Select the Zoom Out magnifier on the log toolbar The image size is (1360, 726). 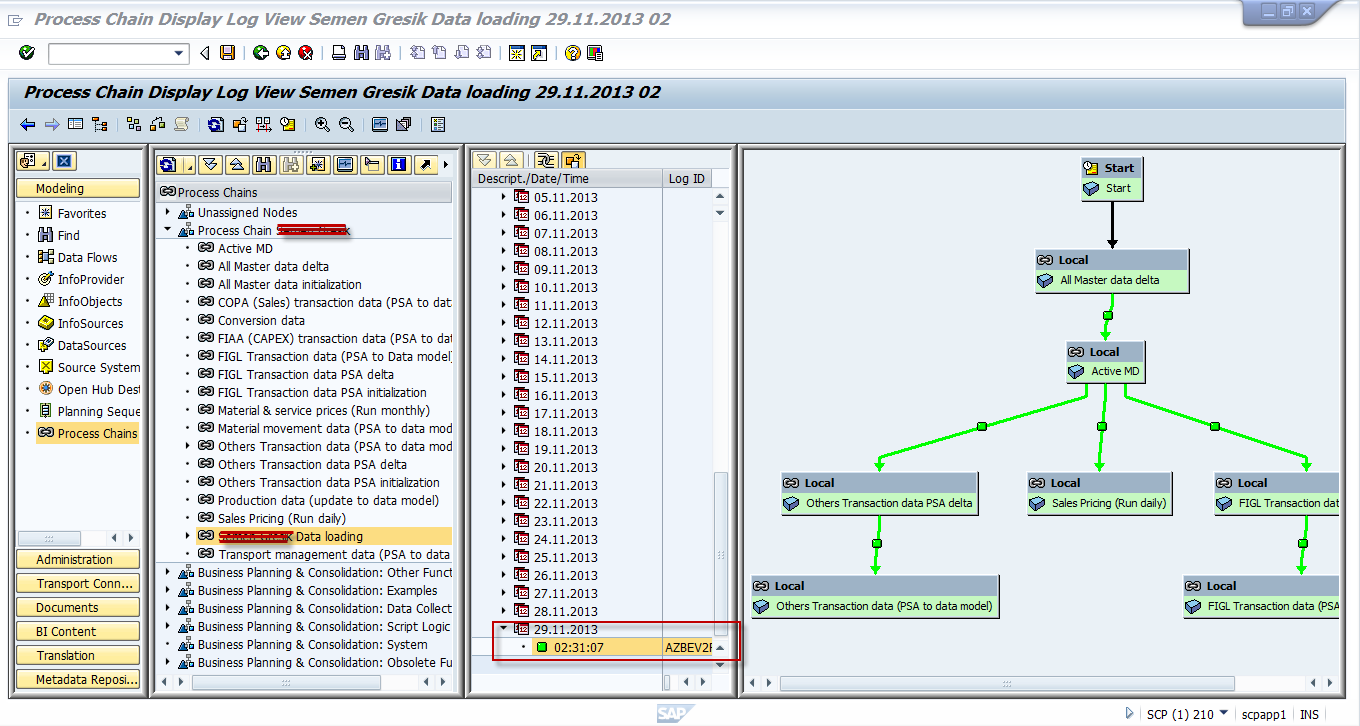click(346, 124)
